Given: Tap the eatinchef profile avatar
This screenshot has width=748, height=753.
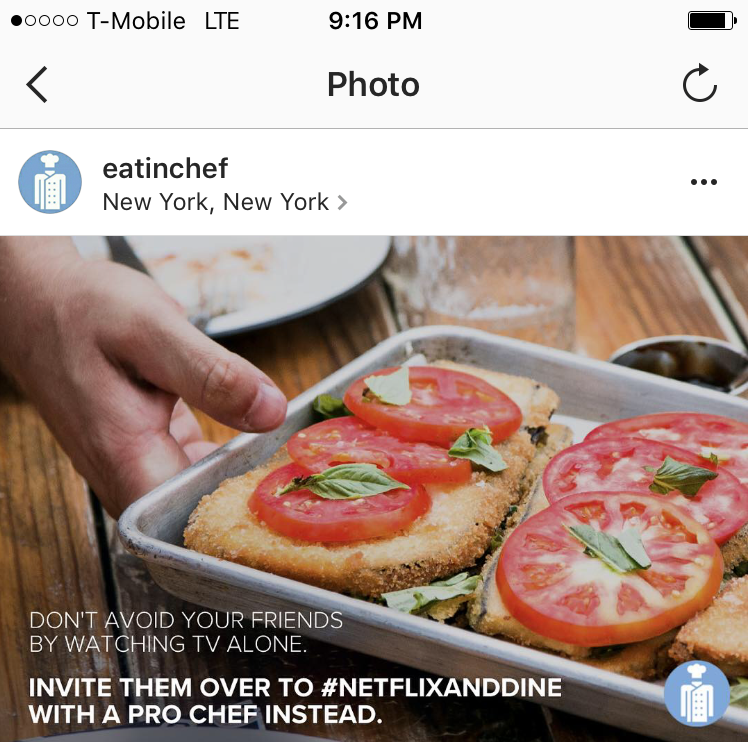Looking at the screenshot, I should [50, 182].
